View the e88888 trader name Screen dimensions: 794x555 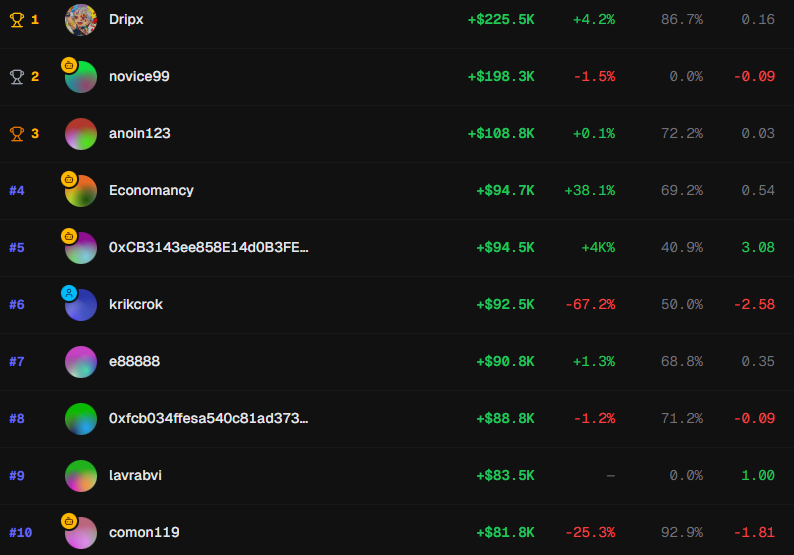134,362
